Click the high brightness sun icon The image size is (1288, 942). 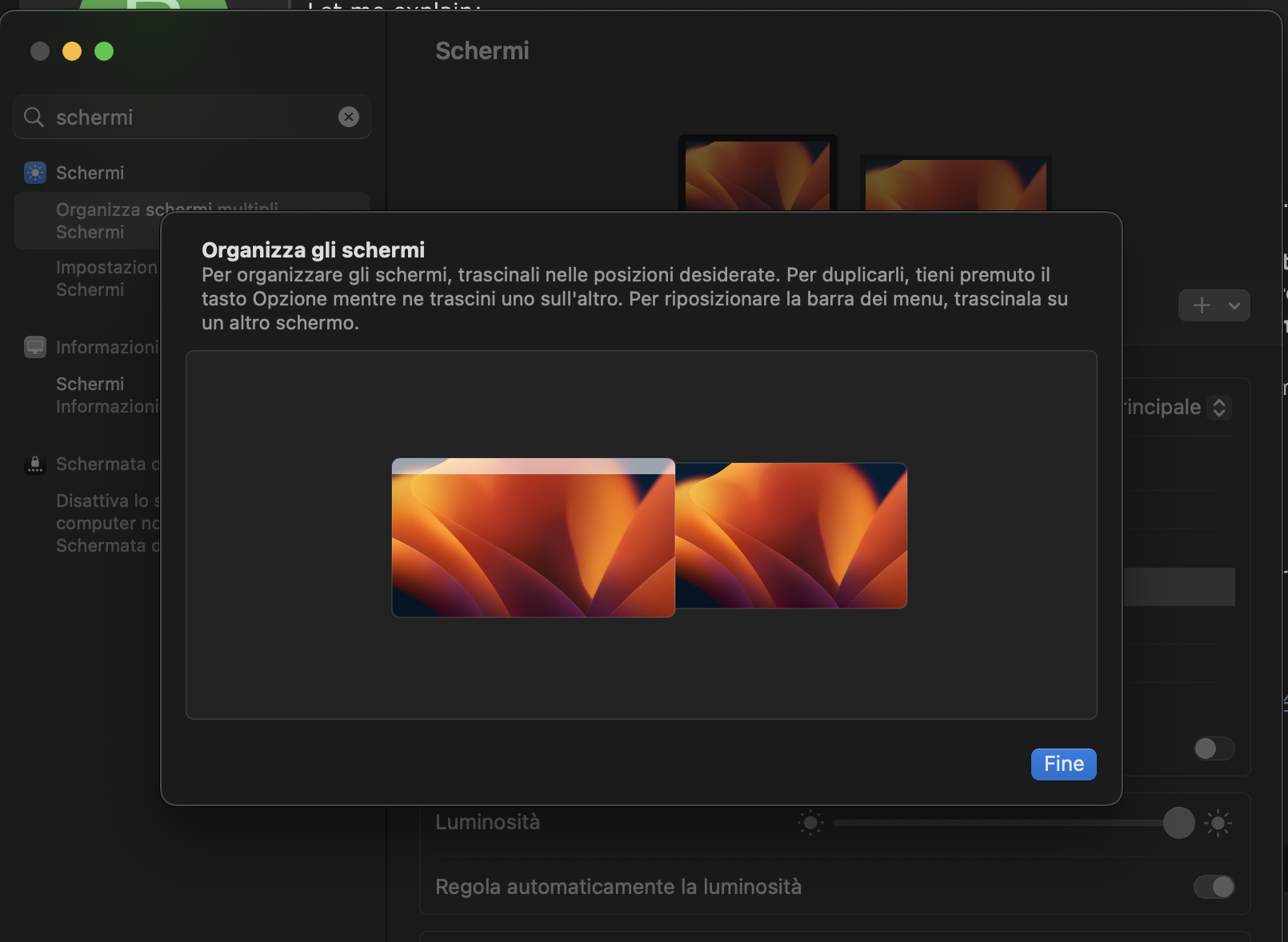pos(1218,822)
